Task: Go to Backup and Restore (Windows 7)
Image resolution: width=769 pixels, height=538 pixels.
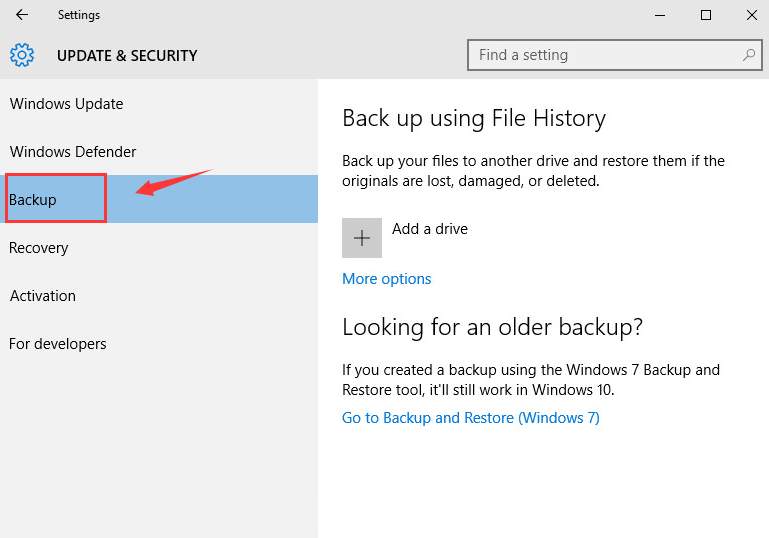Action: (x=471, y=418)
